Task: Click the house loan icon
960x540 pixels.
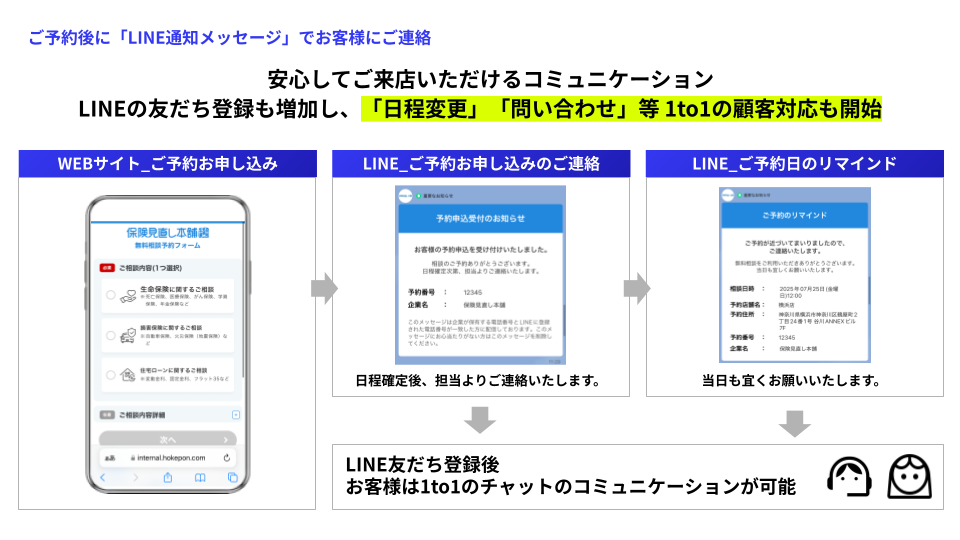Action: pos(128,375)
